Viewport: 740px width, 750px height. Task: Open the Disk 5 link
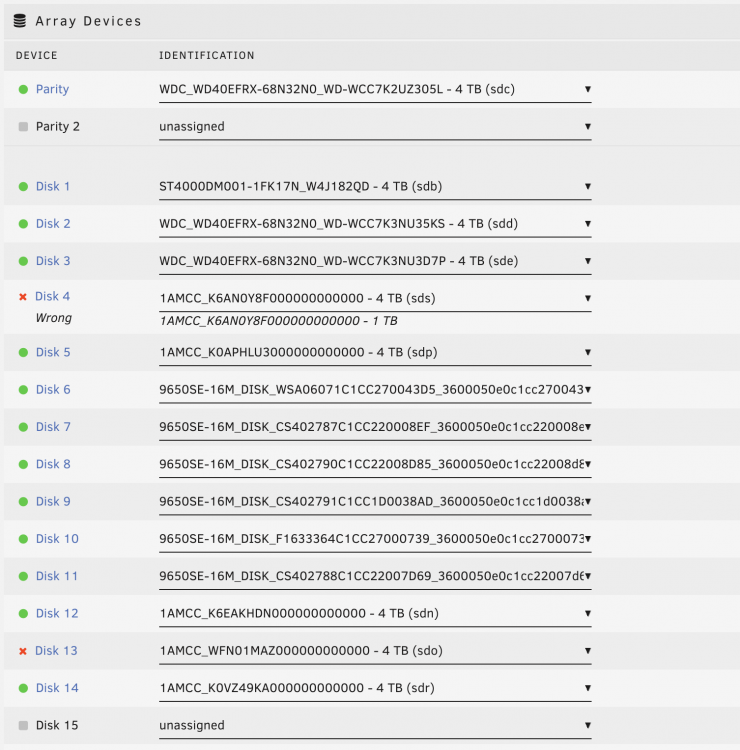[x=53, y=353]
